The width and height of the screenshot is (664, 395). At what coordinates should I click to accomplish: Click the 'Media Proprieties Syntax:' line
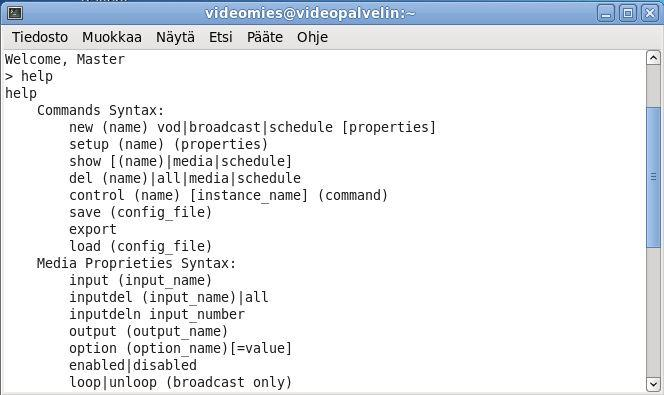coord(136,263)
